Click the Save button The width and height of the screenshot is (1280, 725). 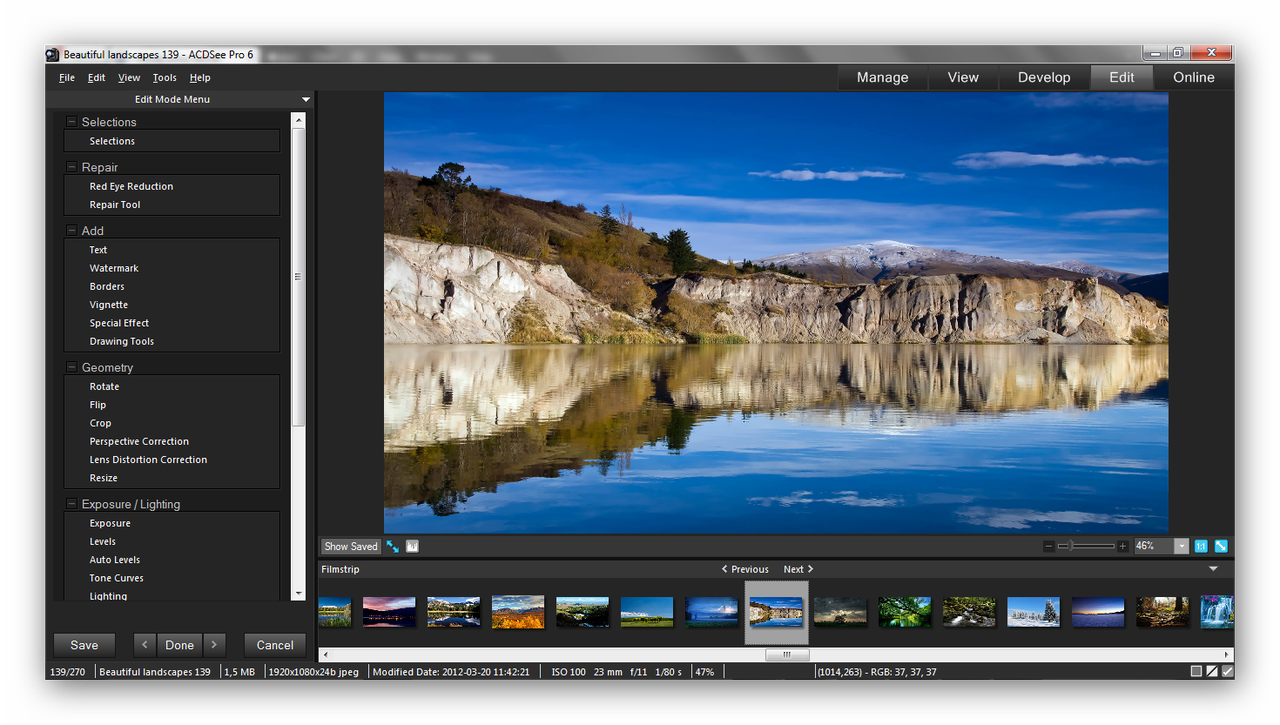coord(84,645)
